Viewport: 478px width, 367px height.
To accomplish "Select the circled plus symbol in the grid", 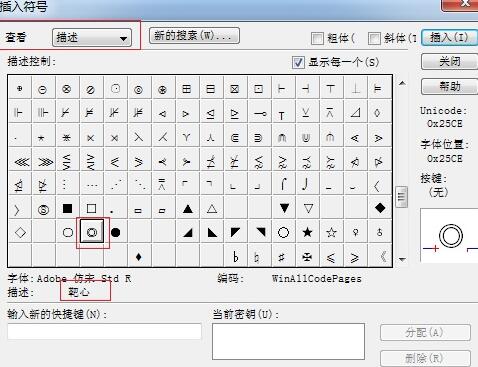I will pyautogui.click(x=20, y=89).
